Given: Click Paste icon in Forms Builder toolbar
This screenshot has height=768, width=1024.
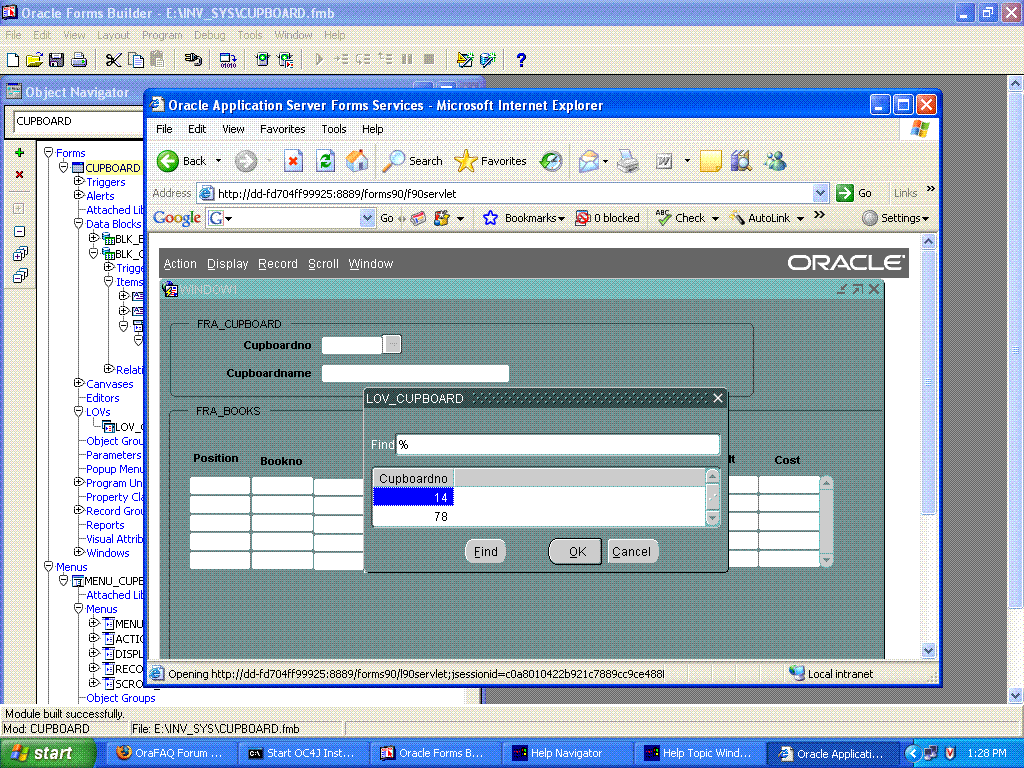Looking at the screenshot, I should pyautogui.click(x=157, y=60).
